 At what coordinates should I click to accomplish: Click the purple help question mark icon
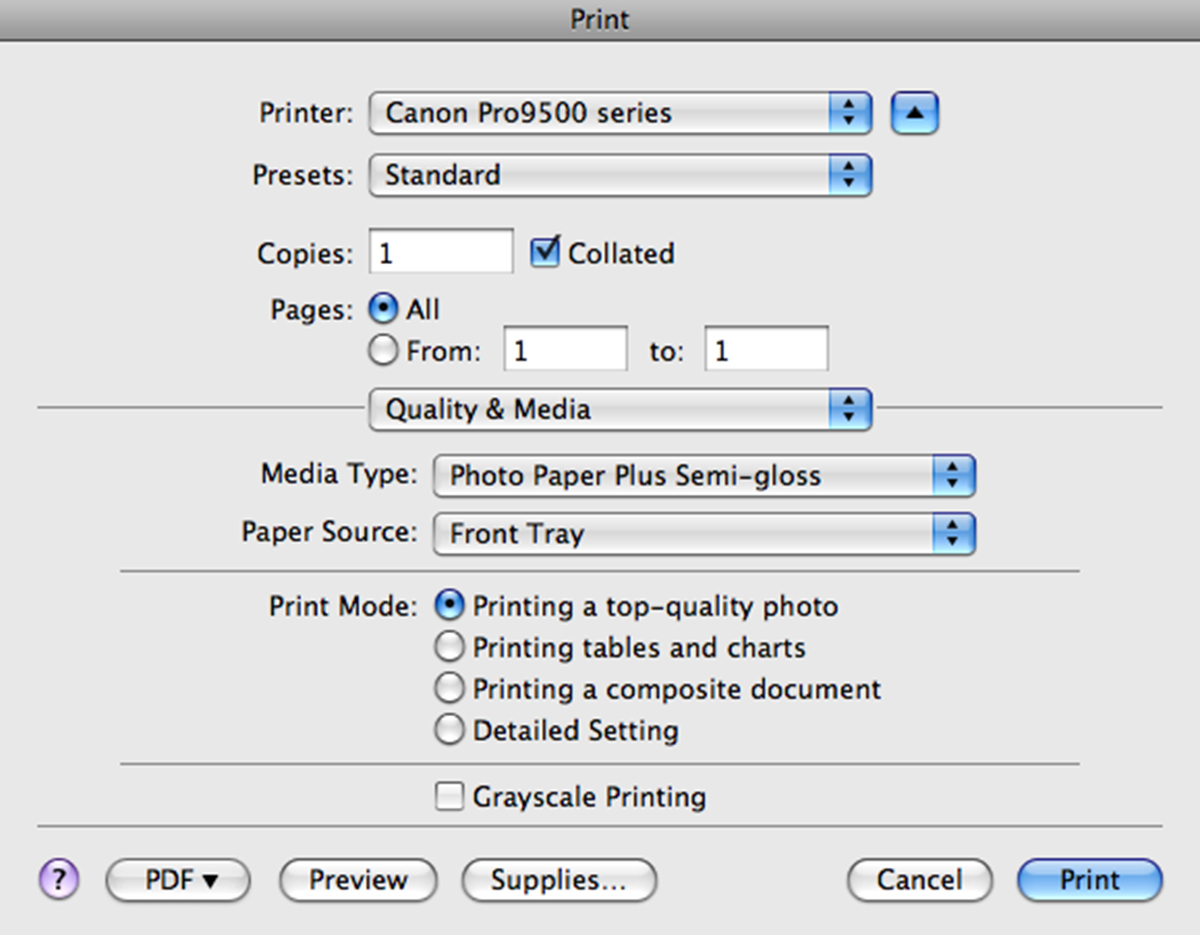click(58, 879)
